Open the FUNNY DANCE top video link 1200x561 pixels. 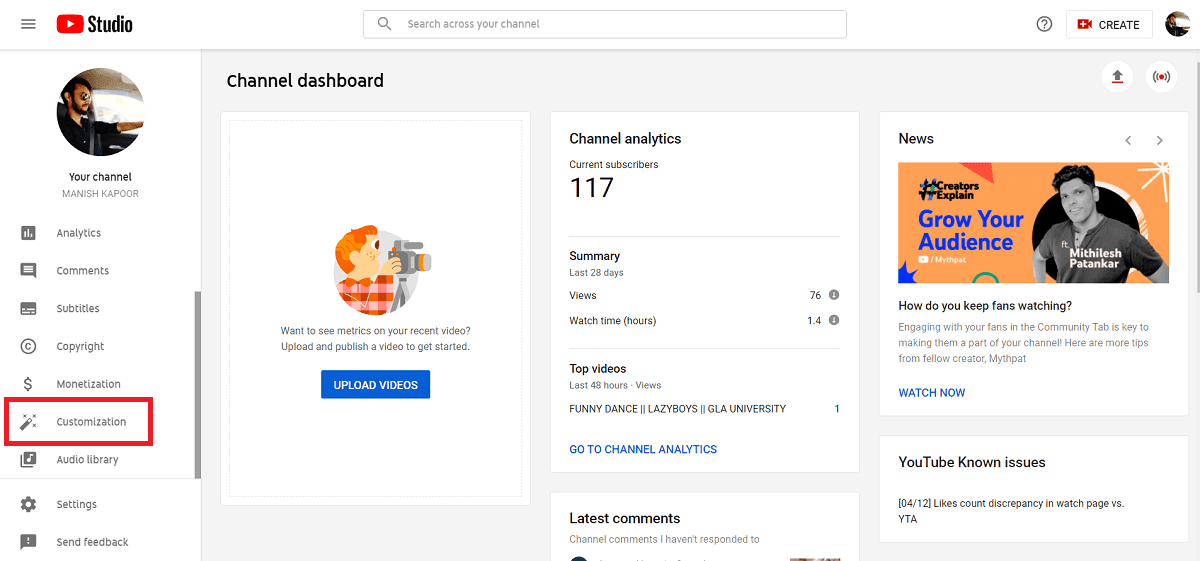coord(678,409)
